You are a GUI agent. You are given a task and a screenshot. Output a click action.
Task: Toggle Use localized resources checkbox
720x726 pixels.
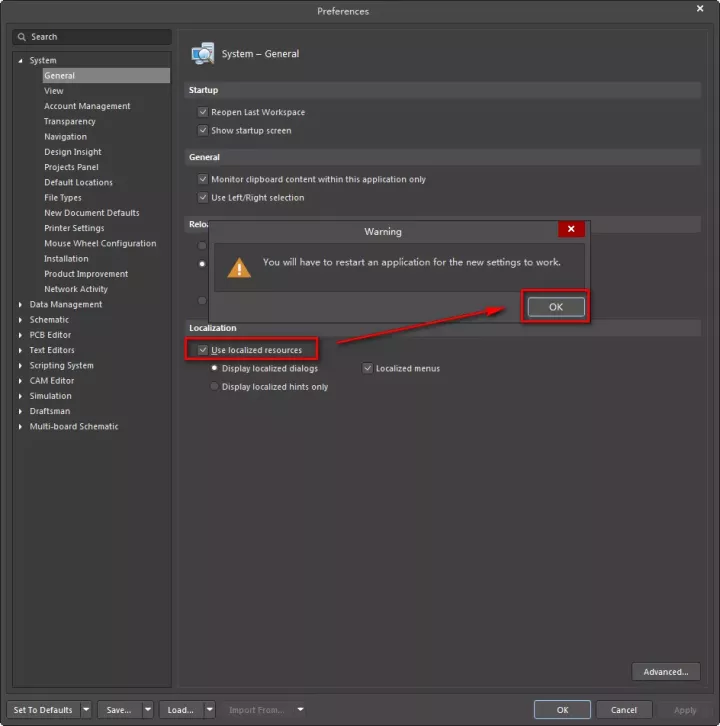204,350
